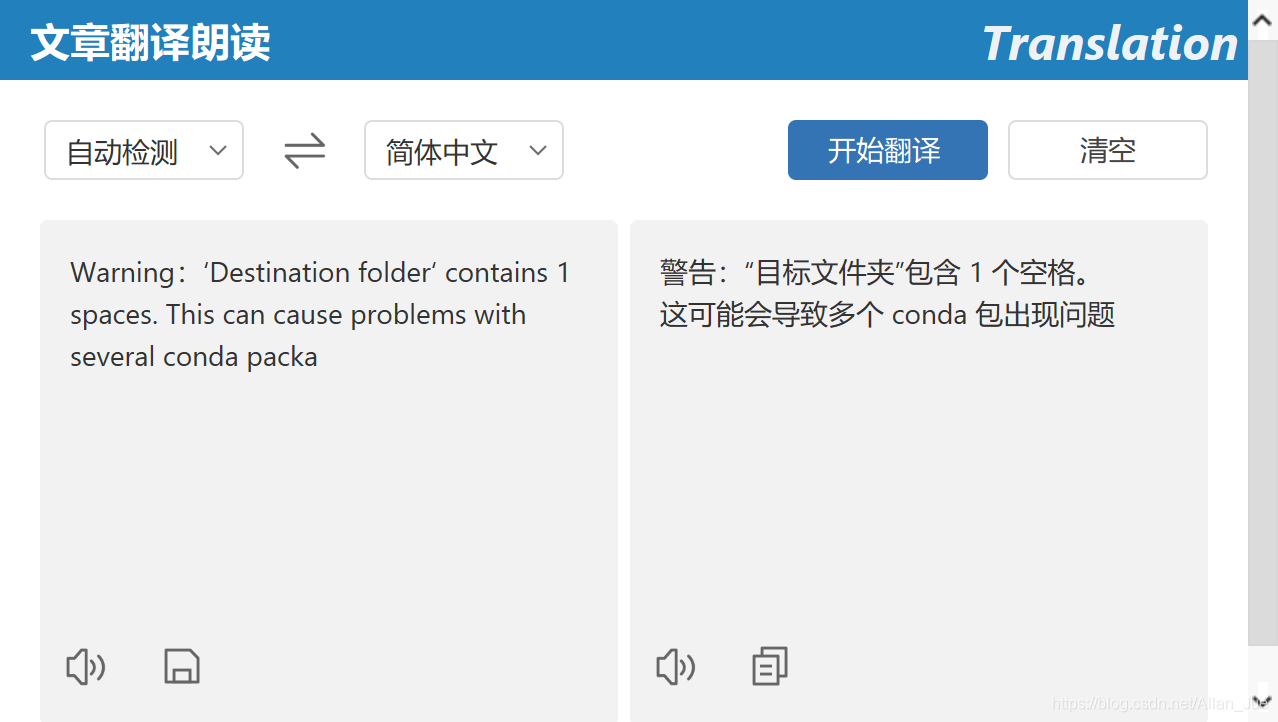Open the 简体中文 target language dropdown
Image resolution: width=1278 pixels, height=722 pixels.
(463, 150)
